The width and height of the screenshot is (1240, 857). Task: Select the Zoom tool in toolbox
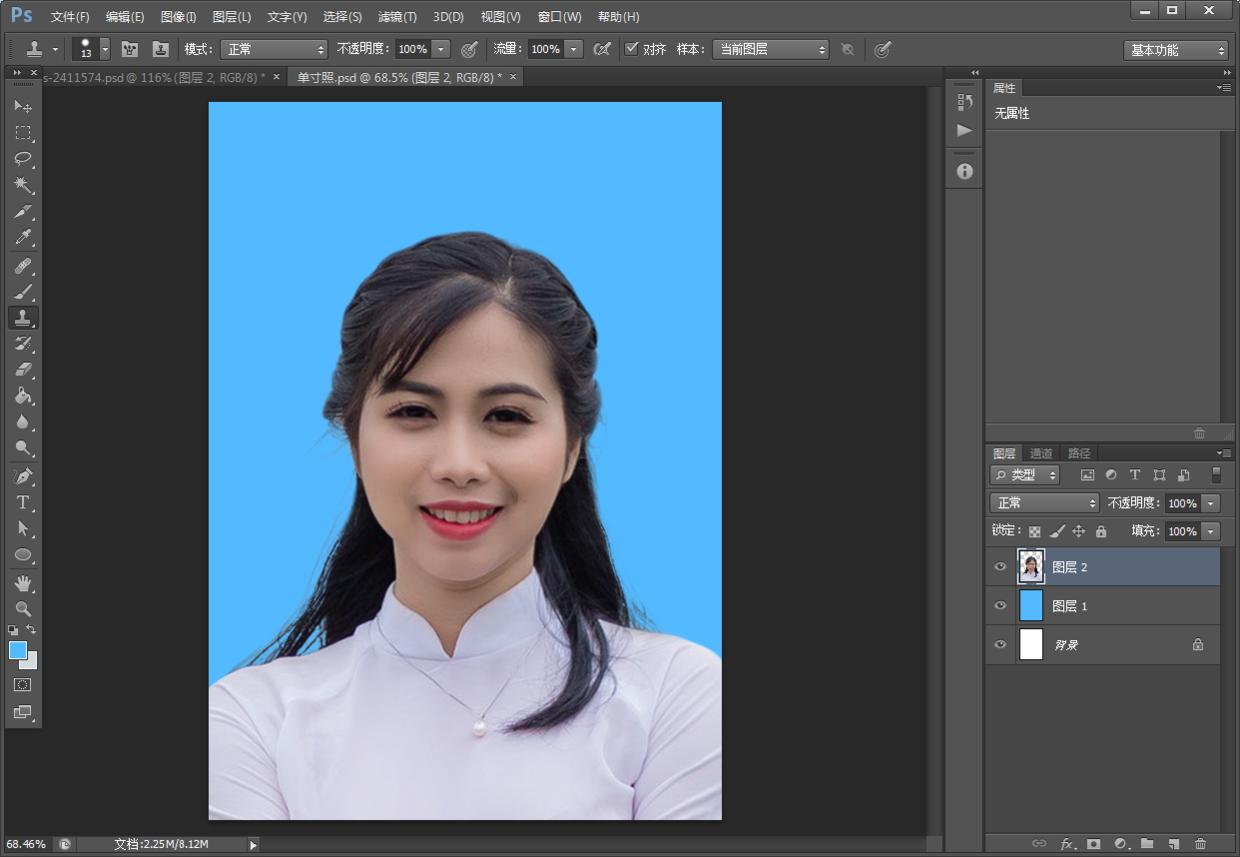coord(23,608)
